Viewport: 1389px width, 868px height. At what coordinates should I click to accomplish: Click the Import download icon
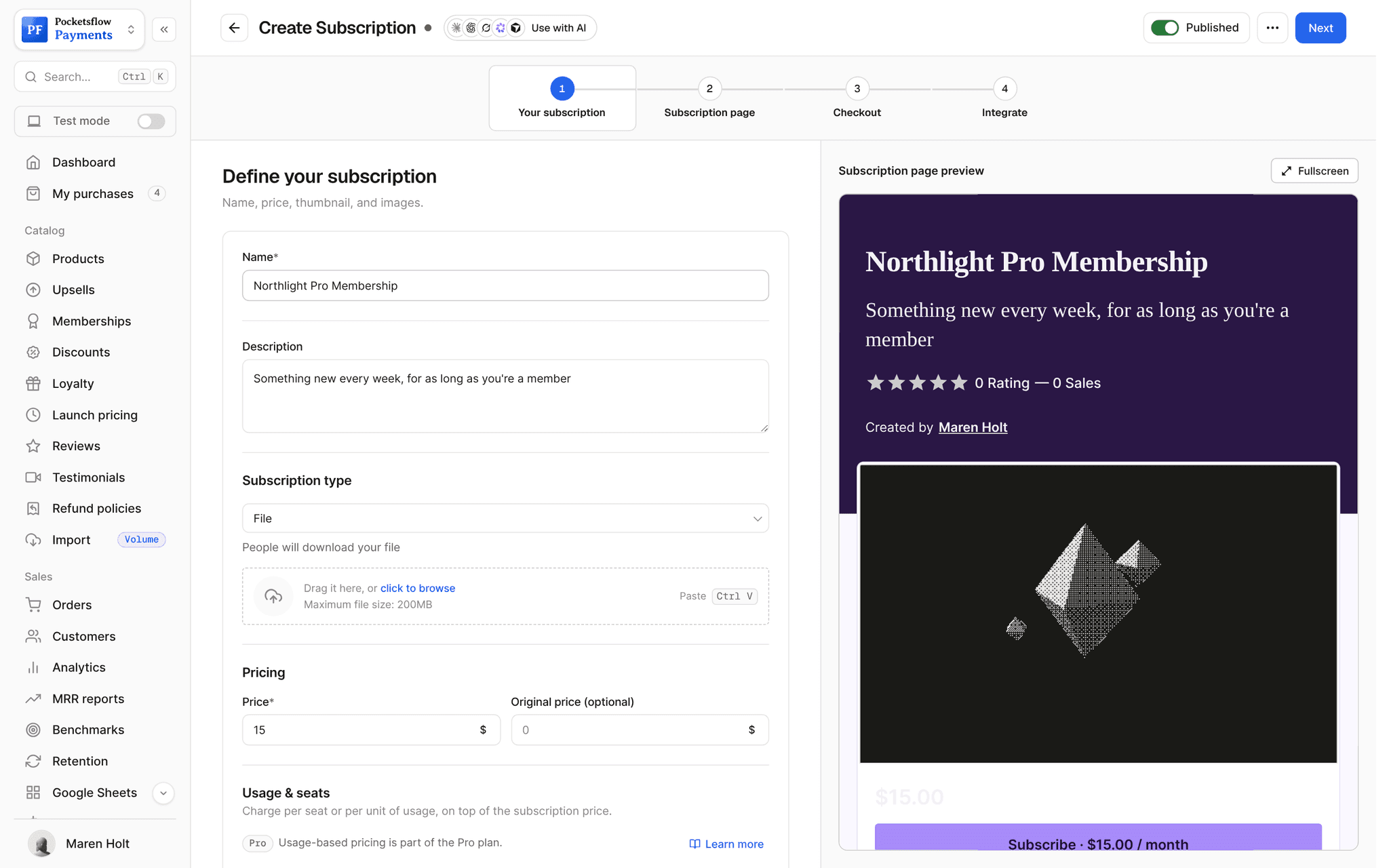33,540
